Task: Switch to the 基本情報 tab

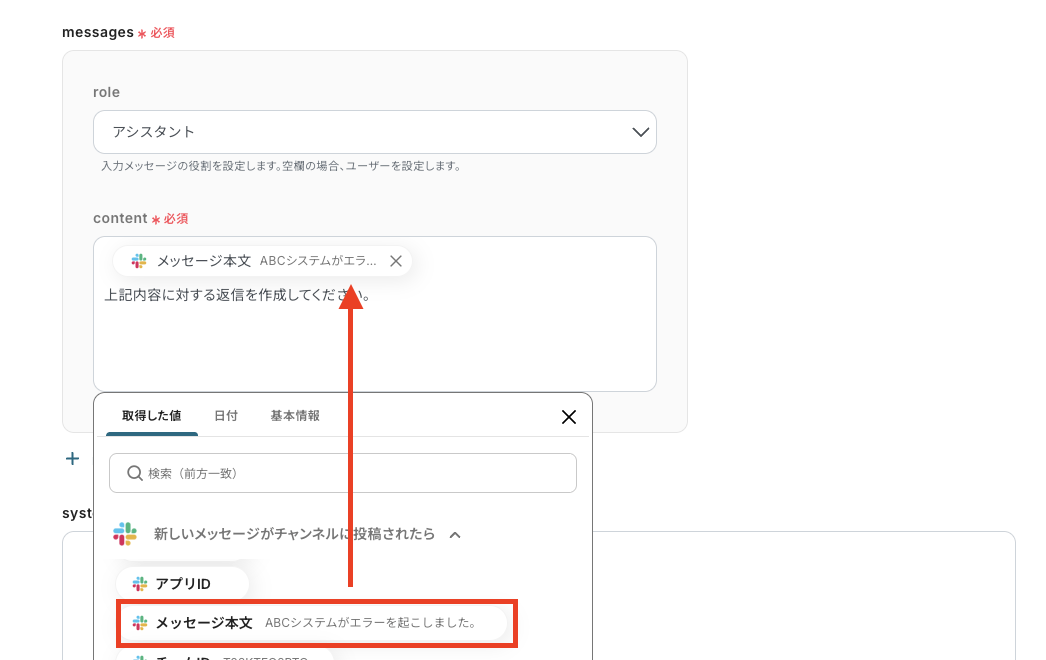Action: [x=294, y=414]
